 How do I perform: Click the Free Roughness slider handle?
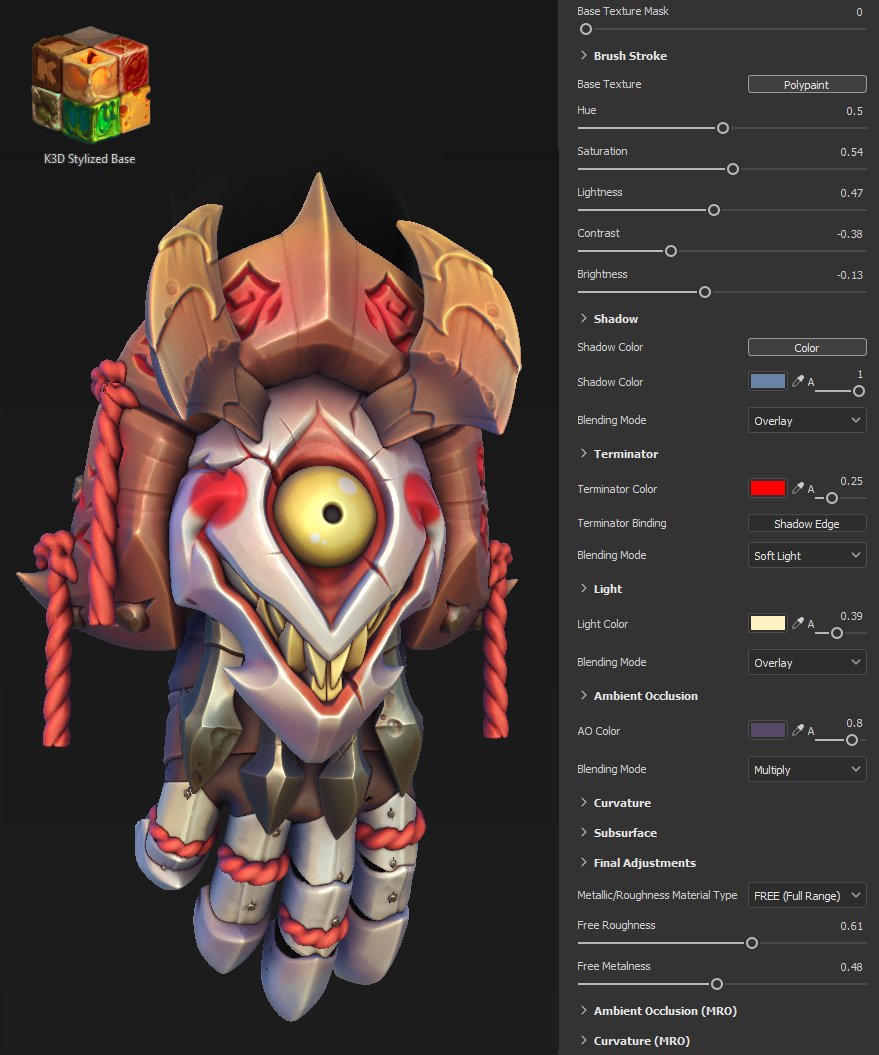[752, 943]
